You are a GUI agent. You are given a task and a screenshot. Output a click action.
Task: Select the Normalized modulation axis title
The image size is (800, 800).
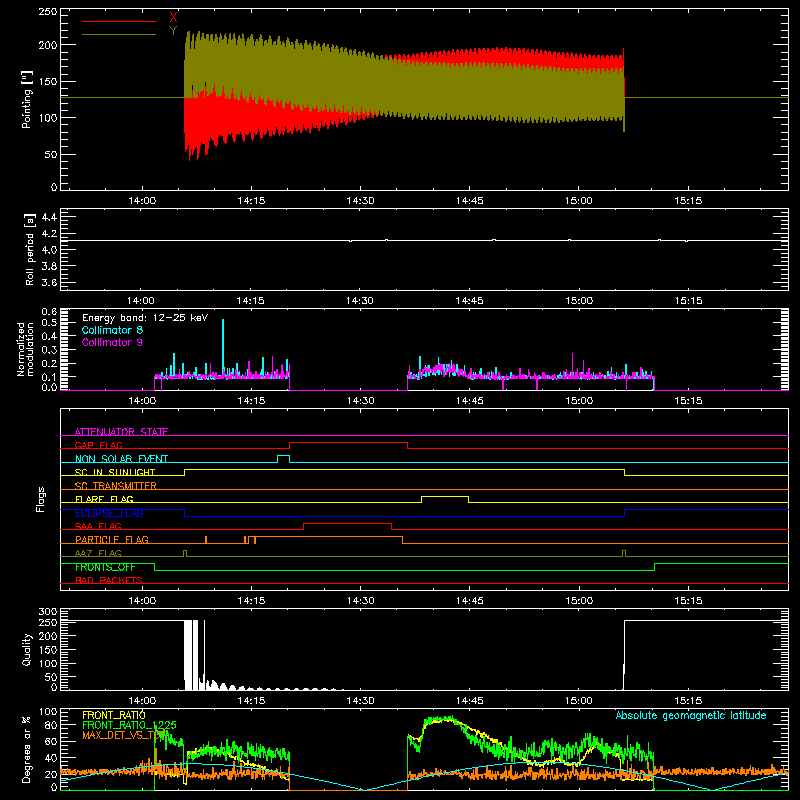pos(25,349)
